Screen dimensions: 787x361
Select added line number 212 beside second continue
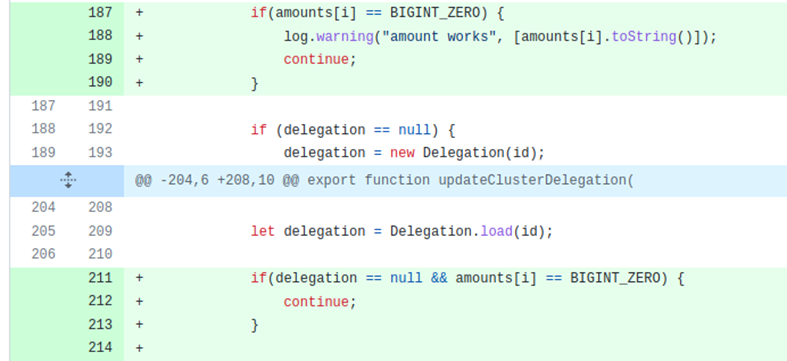pyautogui.click(x=100, y=301)
